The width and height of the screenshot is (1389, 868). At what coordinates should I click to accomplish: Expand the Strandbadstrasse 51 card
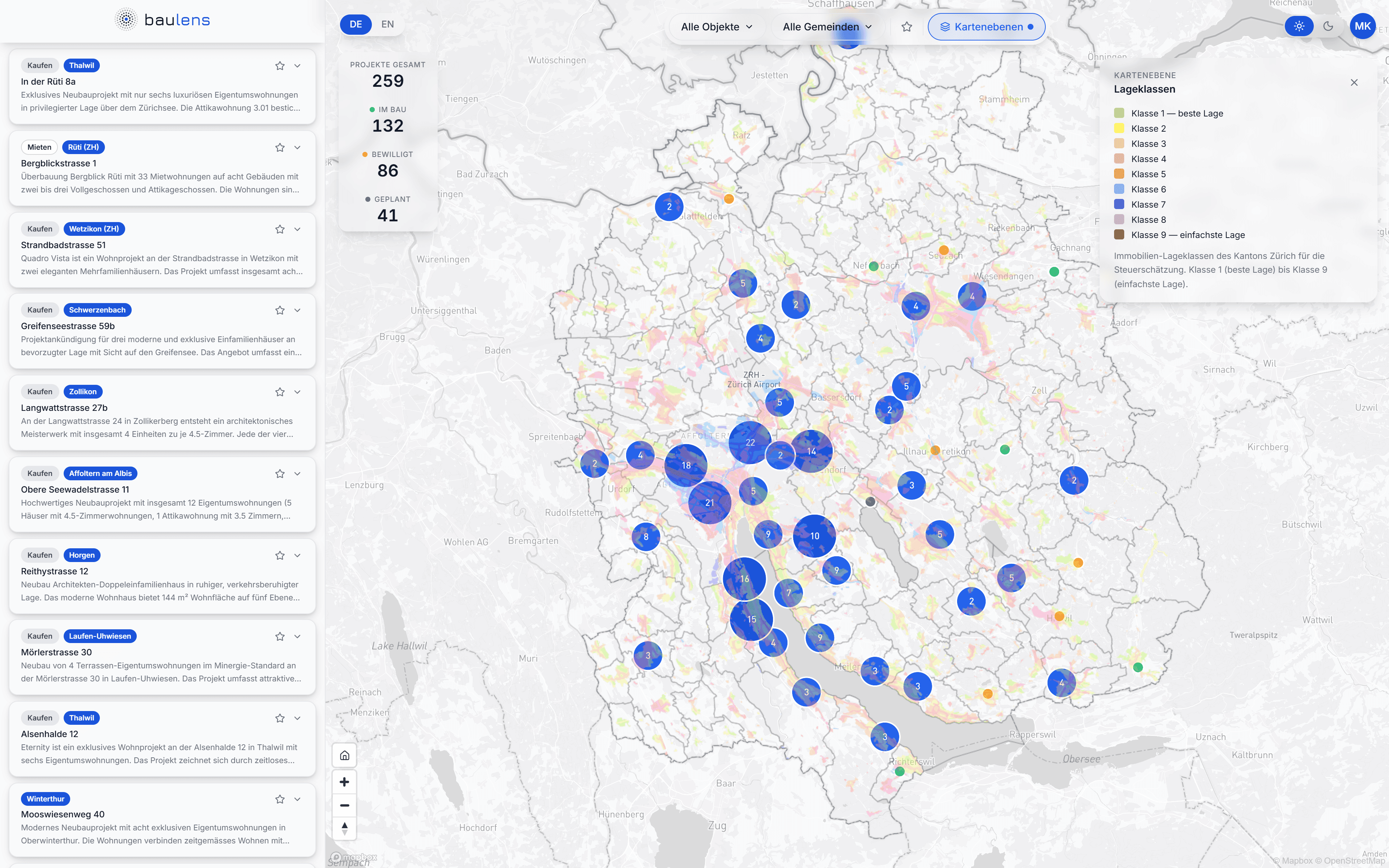click(297, 229)
